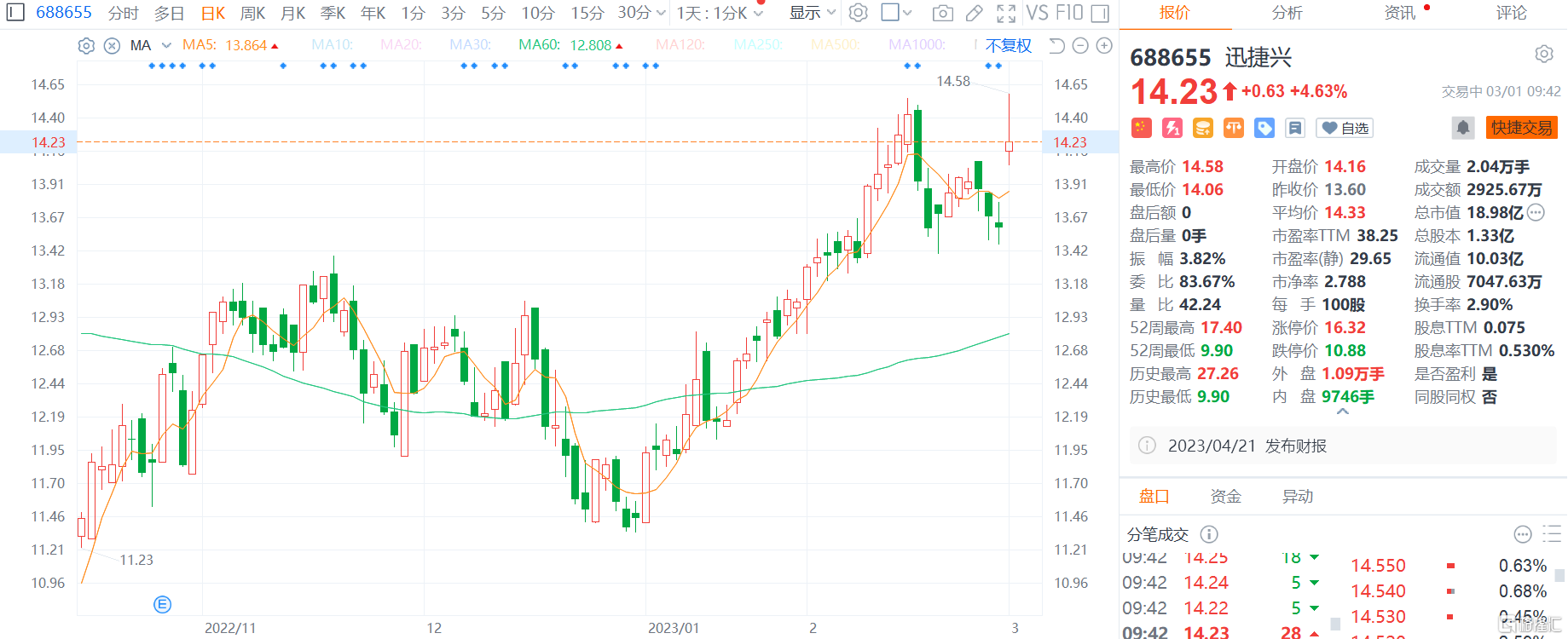Toggle the right side panel icon
The height and width of the screenshot is (639, 1568).
pyautogui.click(x=1100, y=13)
